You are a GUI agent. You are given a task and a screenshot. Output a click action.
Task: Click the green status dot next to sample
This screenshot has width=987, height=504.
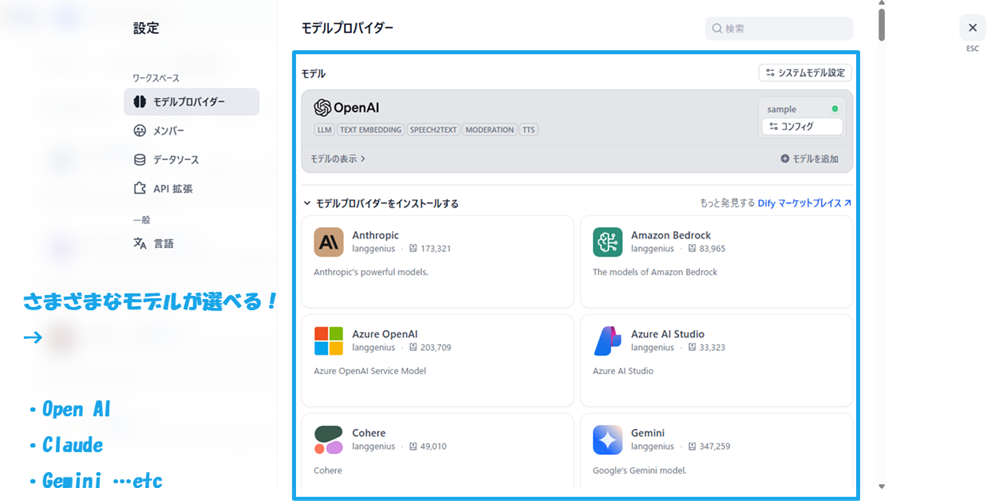coord(835,109)
